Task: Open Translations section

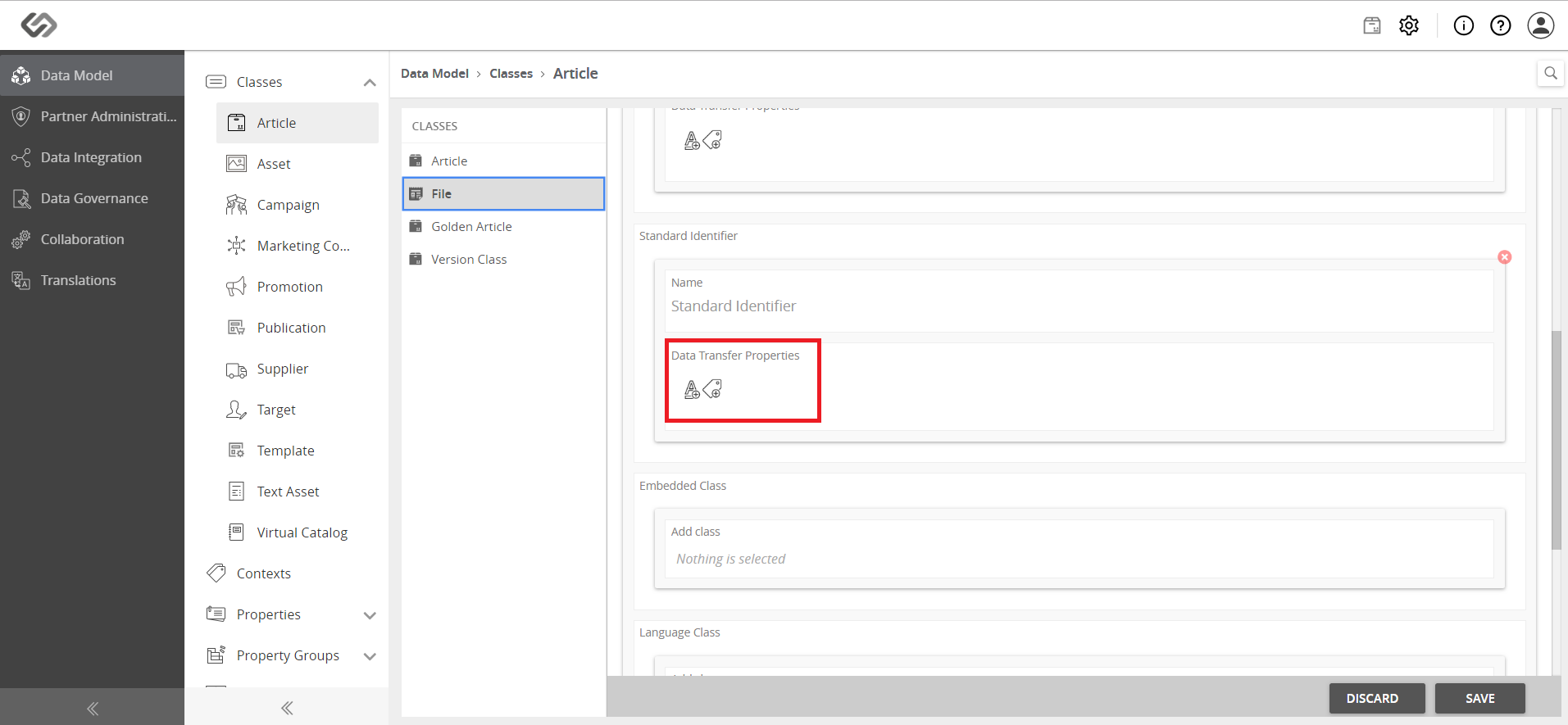Action: coord(92,280)
